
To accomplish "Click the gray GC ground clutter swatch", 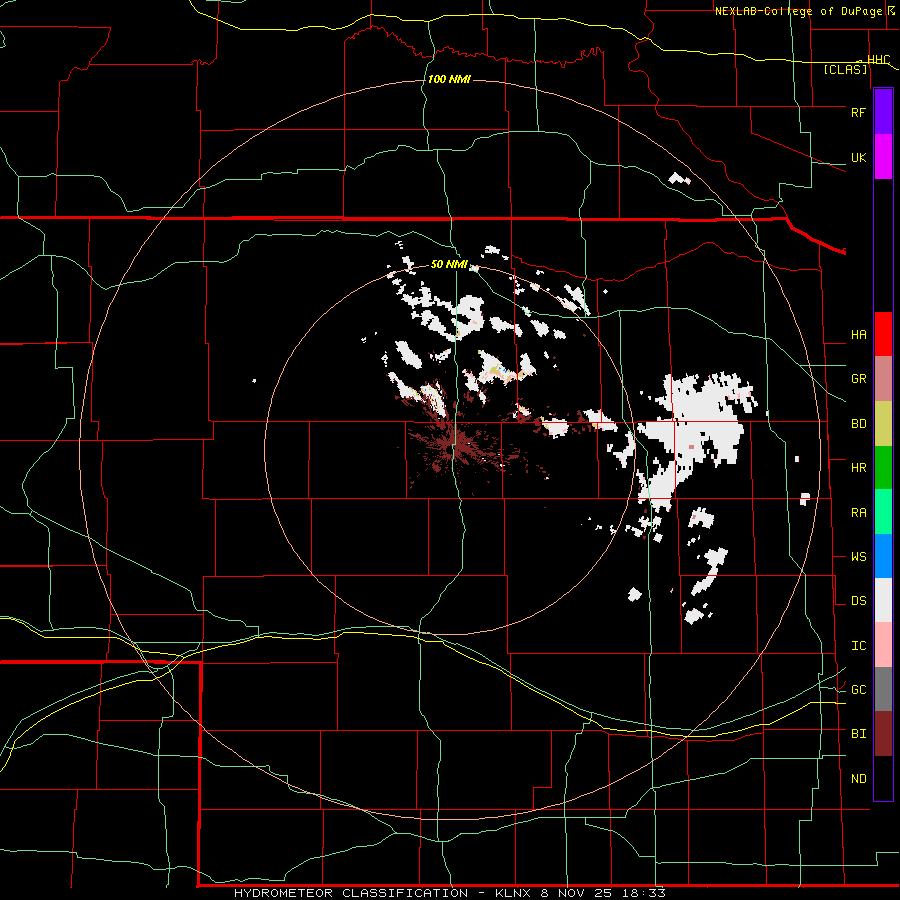I will [883, 689].
